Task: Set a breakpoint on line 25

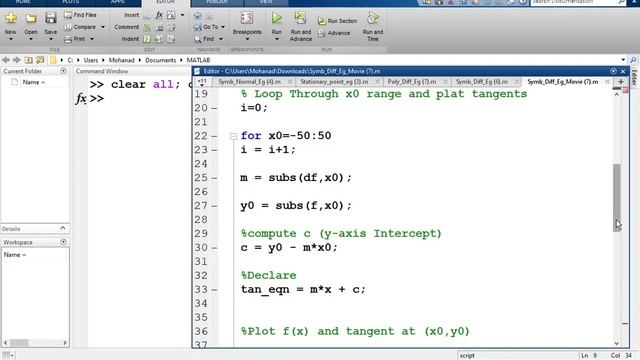Action: (215, 178)
